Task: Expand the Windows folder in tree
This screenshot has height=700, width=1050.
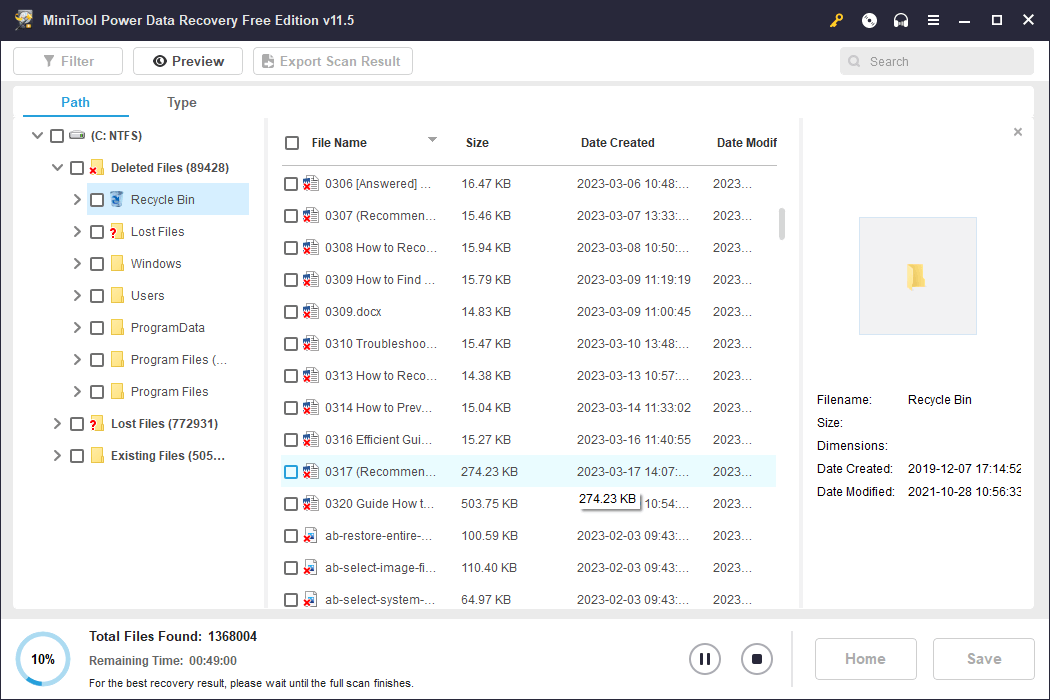Action: (x=77, y=264)
